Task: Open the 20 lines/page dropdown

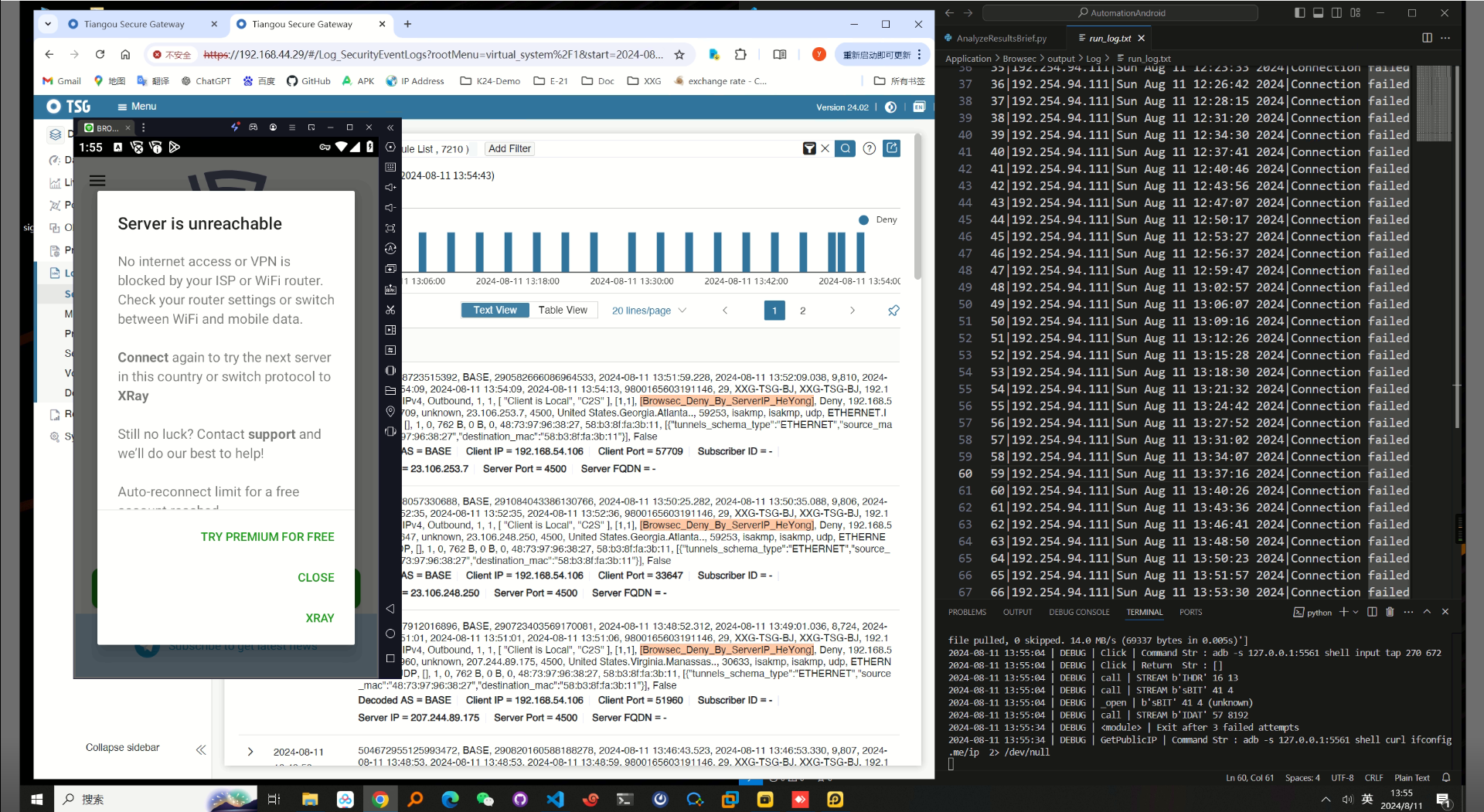Action: [648, 311]
